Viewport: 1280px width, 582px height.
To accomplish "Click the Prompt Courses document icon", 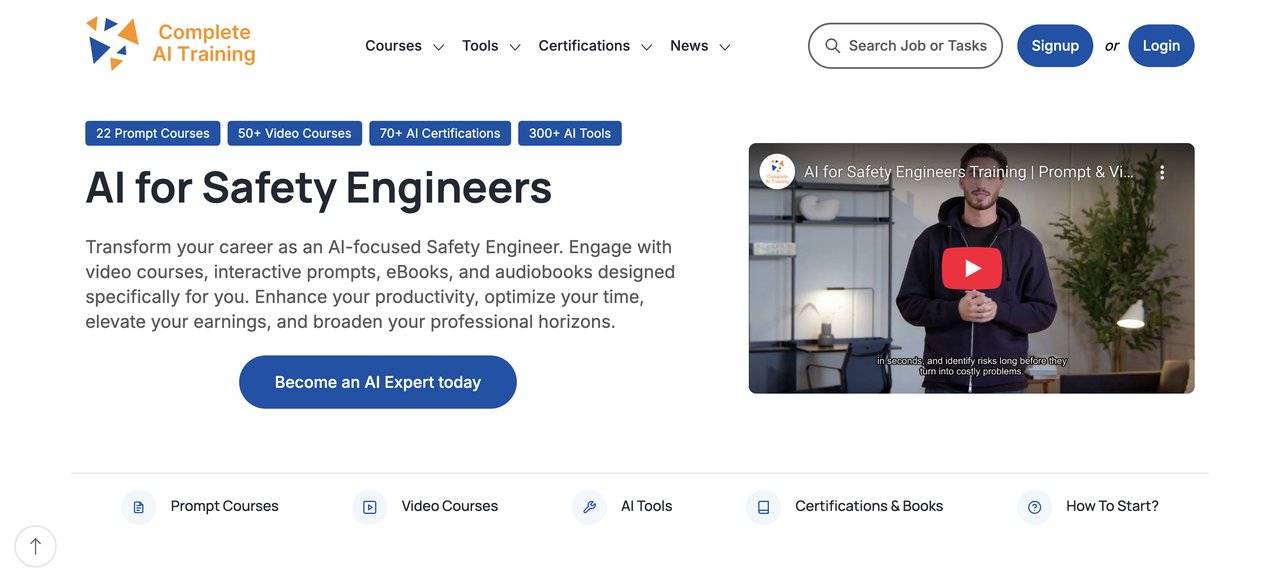I will 138,507.
